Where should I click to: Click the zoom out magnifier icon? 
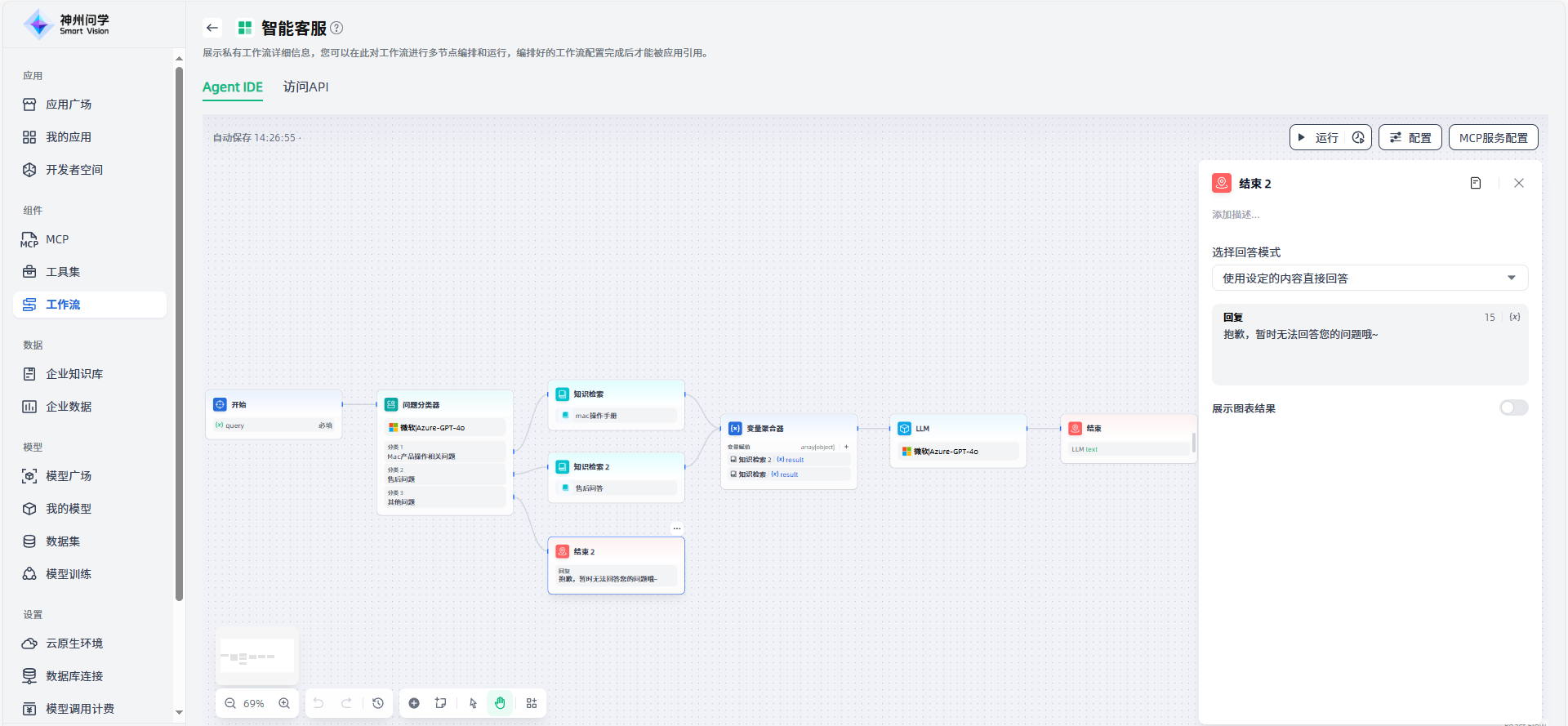(x=230, y=703)
